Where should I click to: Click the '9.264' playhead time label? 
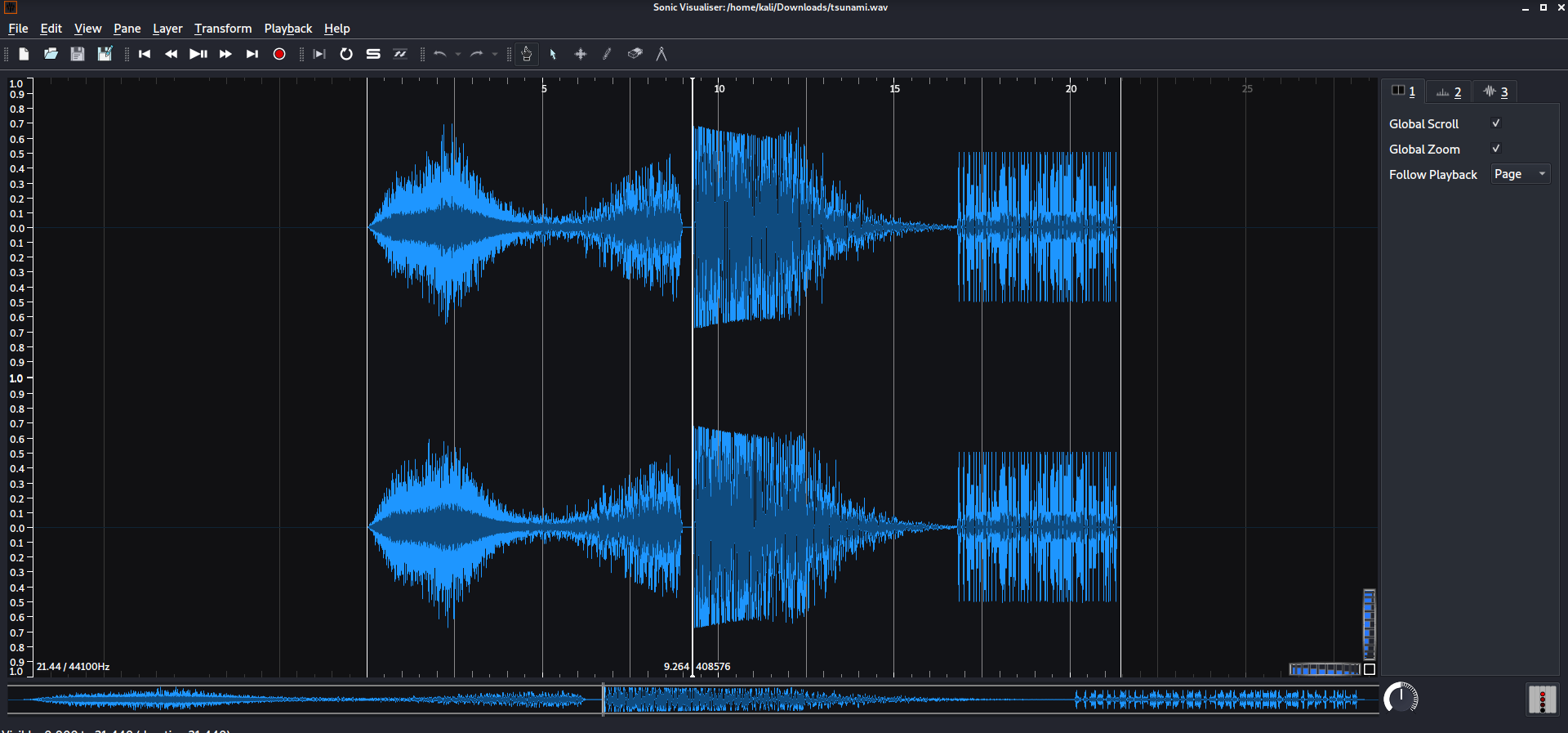(x=676, y=667)
